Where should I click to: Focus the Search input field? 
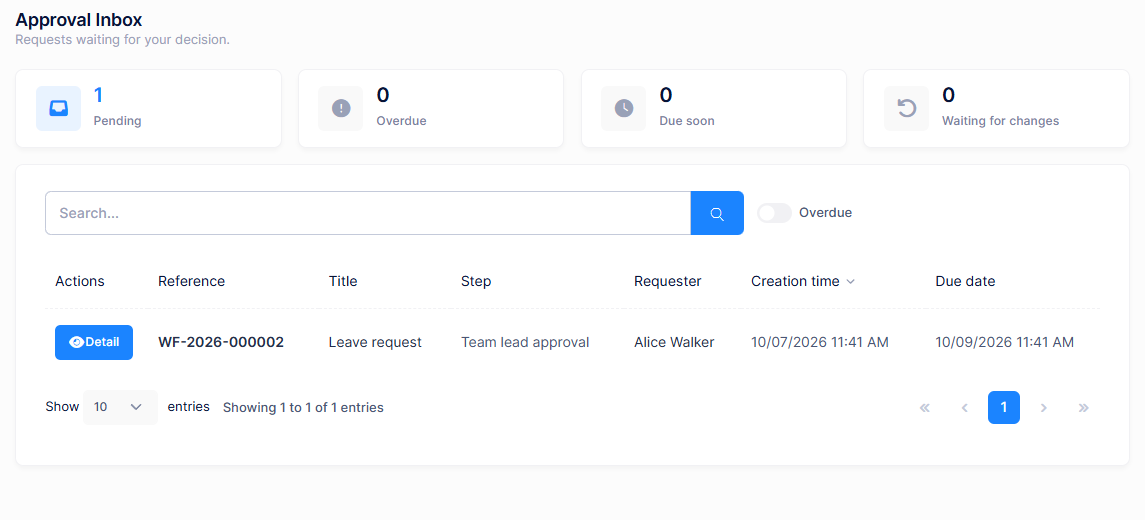368,213
